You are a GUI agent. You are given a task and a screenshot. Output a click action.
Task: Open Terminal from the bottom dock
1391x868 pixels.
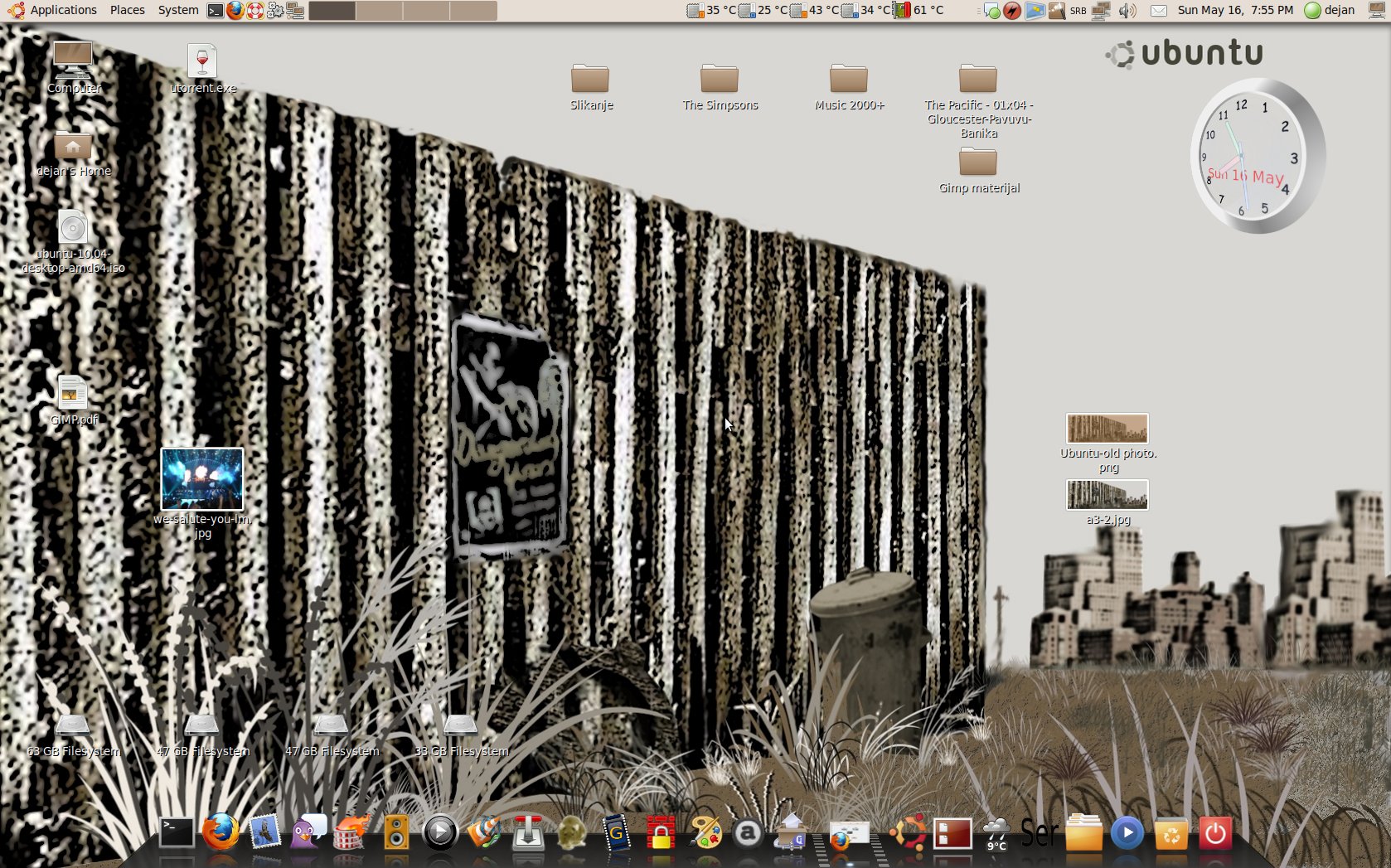(177, 832)
